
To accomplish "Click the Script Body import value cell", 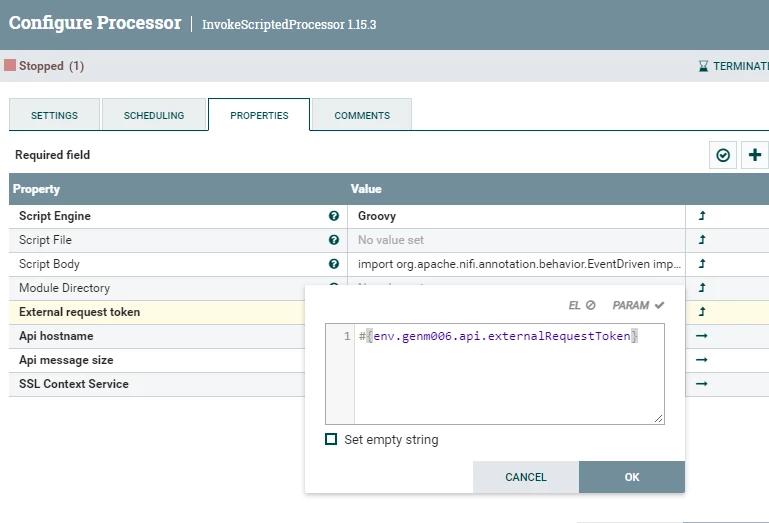I will (x=516, y=264).
